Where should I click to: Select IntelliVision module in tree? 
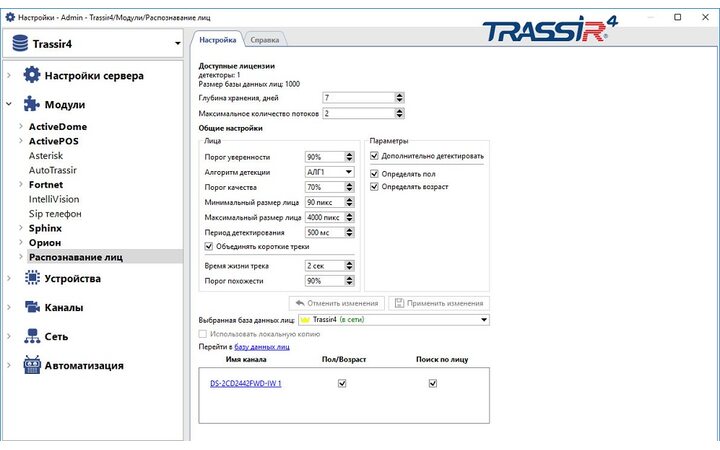54,199
